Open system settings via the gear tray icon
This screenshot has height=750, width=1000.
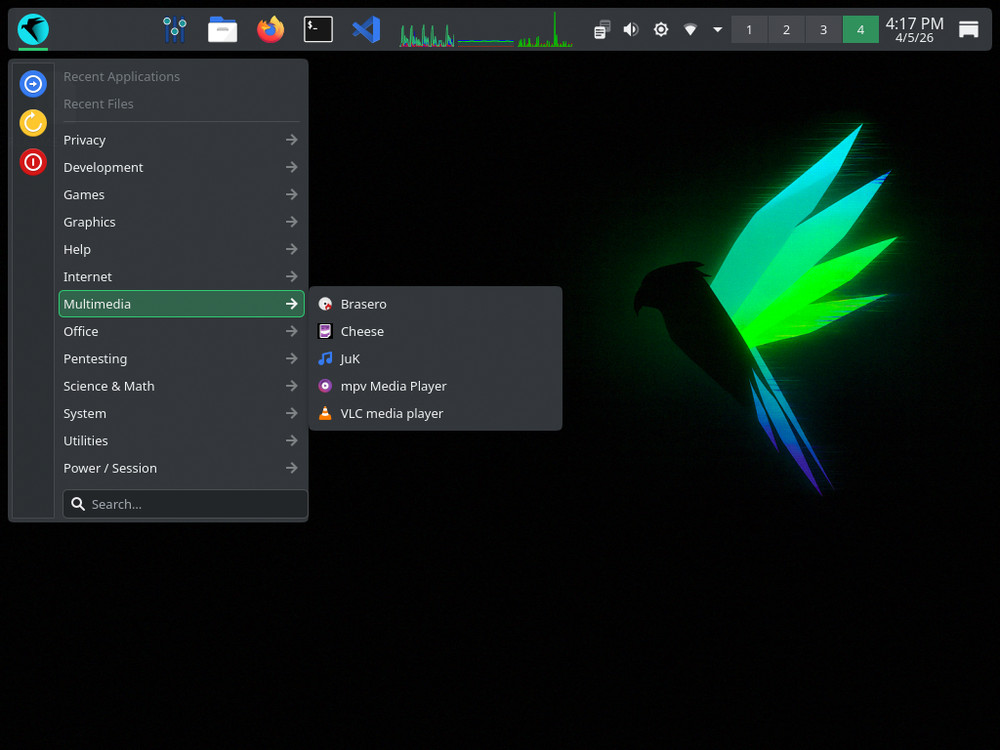pyautogui.click(x=660, y=29)
